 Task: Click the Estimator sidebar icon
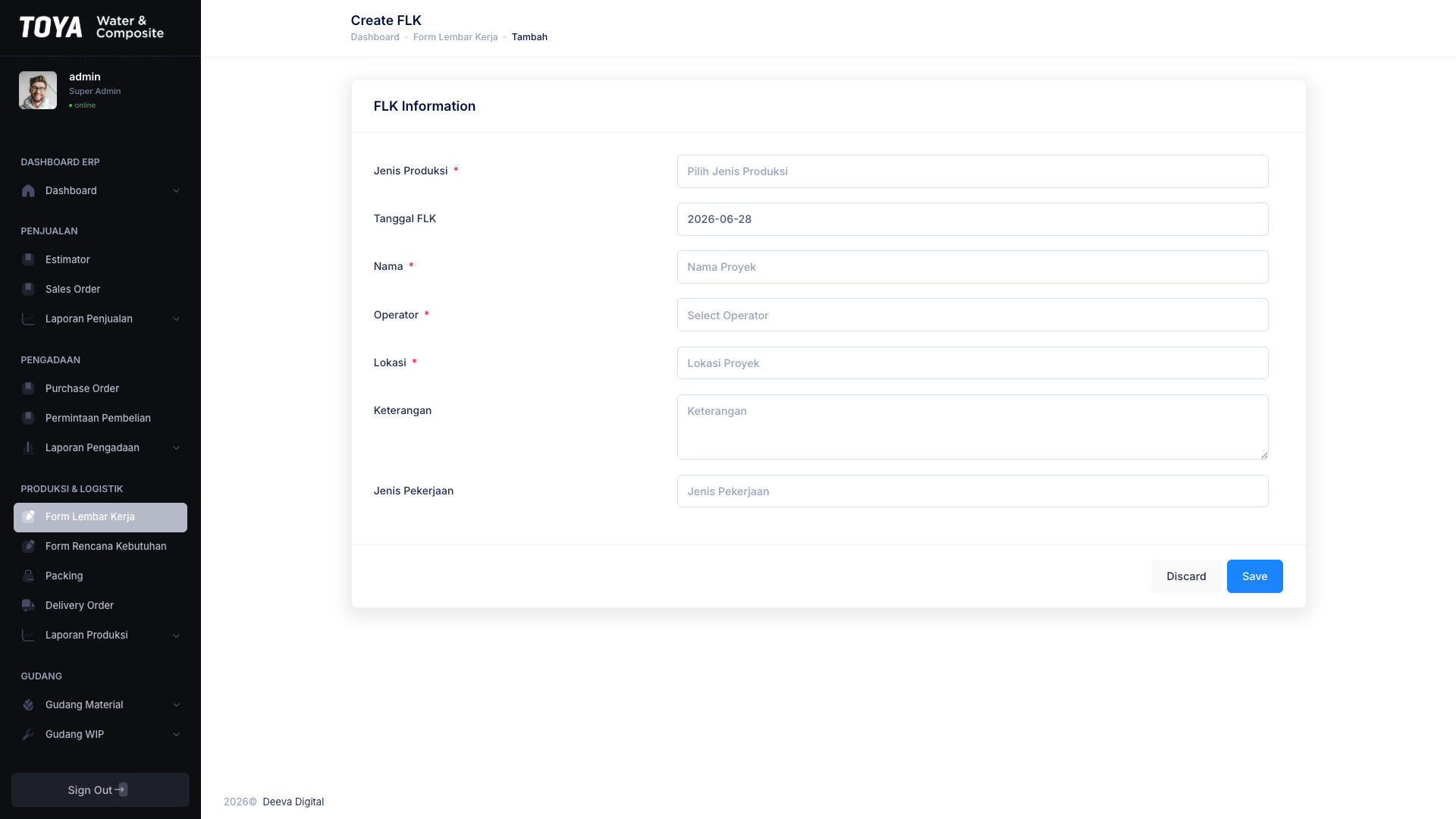[x=28, y=259]
